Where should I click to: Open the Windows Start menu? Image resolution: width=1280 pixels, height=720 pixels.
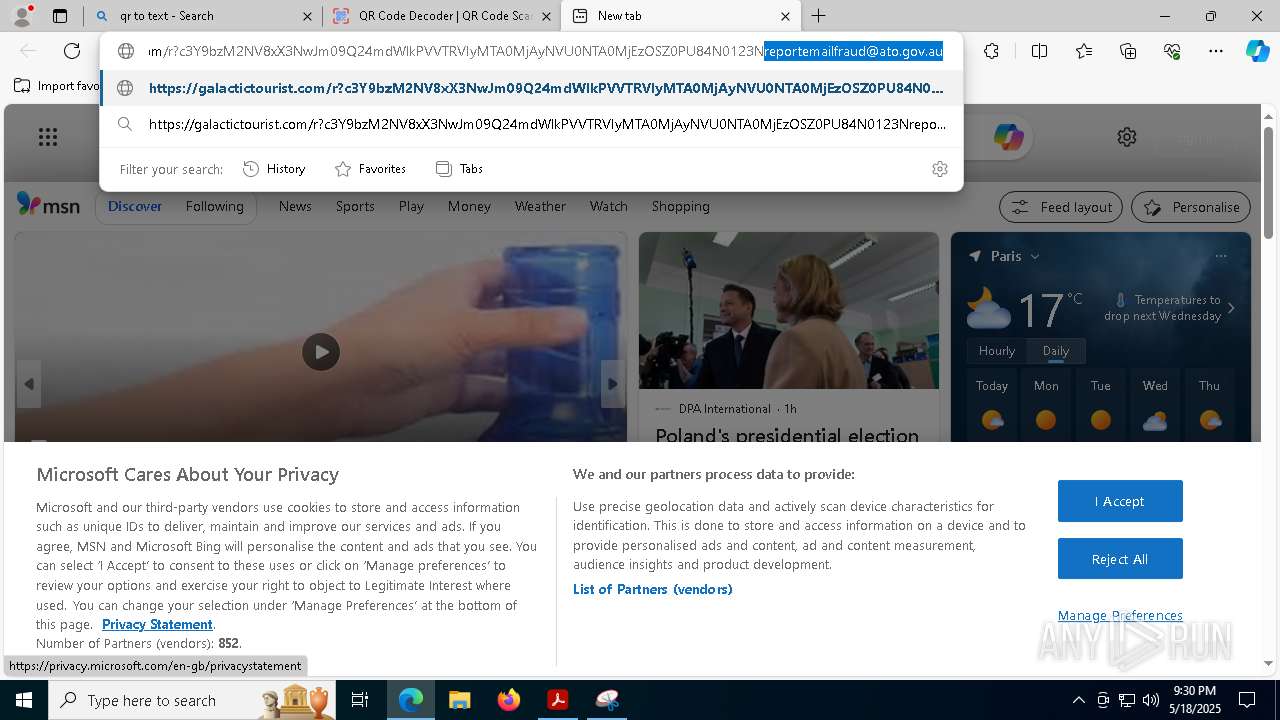click(24, 700)
